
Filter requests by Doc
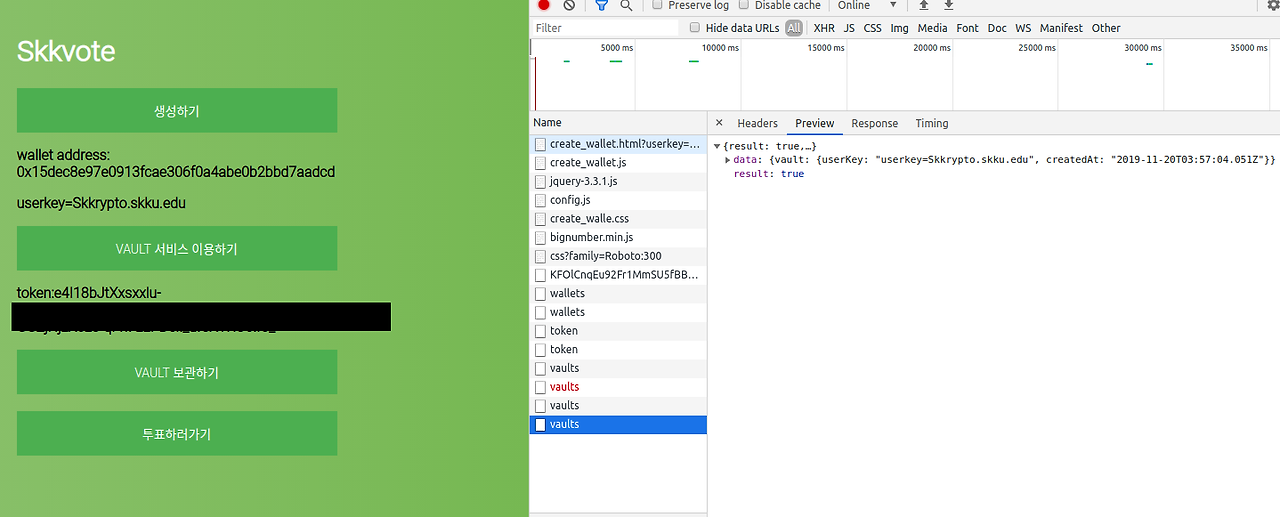[997, 28]
